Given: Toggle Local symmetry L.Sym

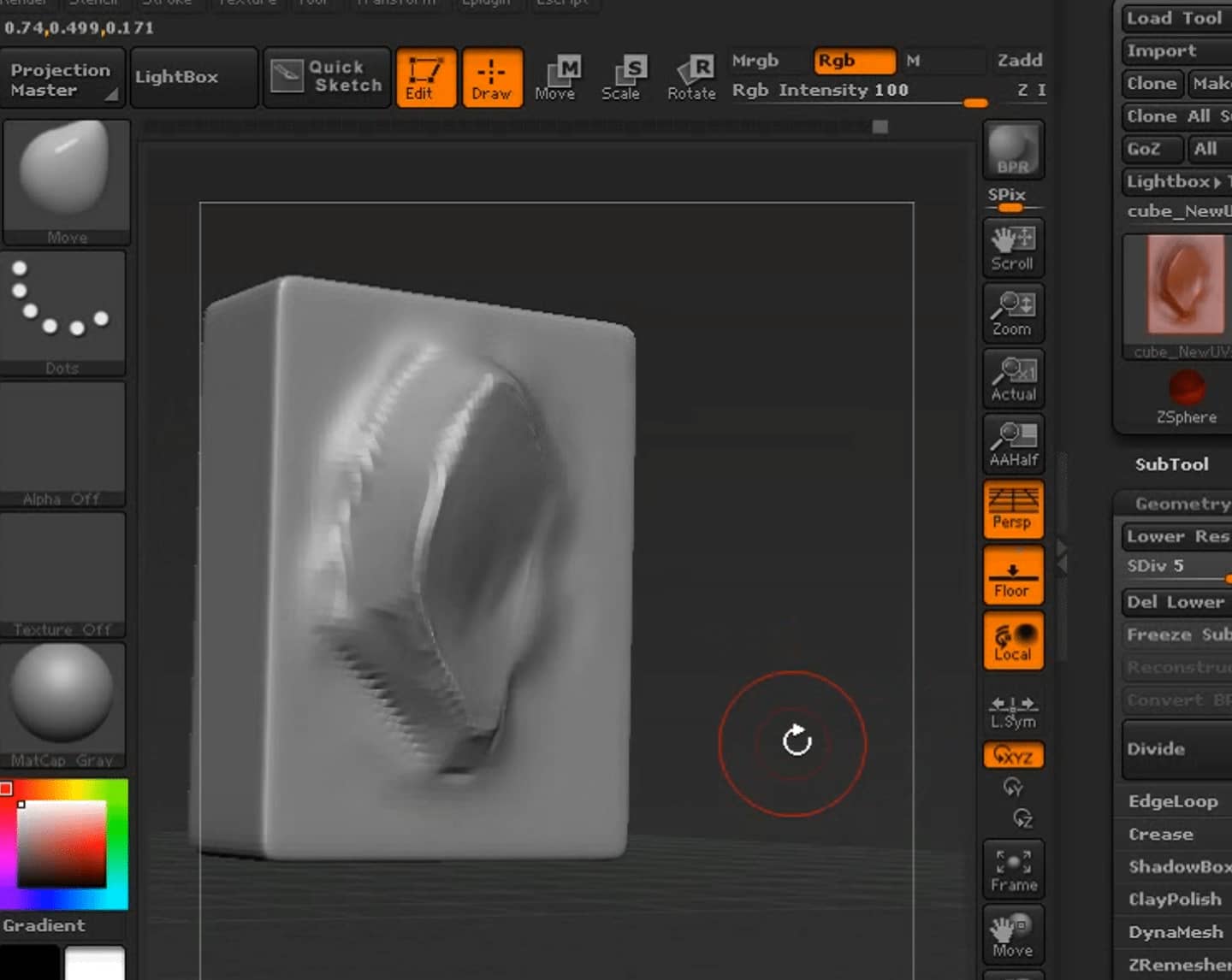Looking at the screenshot, I should 1013,710.
